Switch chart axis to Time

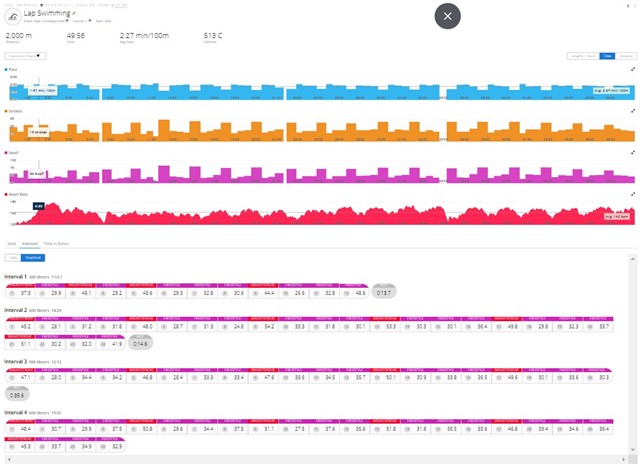pyautogui.click(x=607, y=56)
